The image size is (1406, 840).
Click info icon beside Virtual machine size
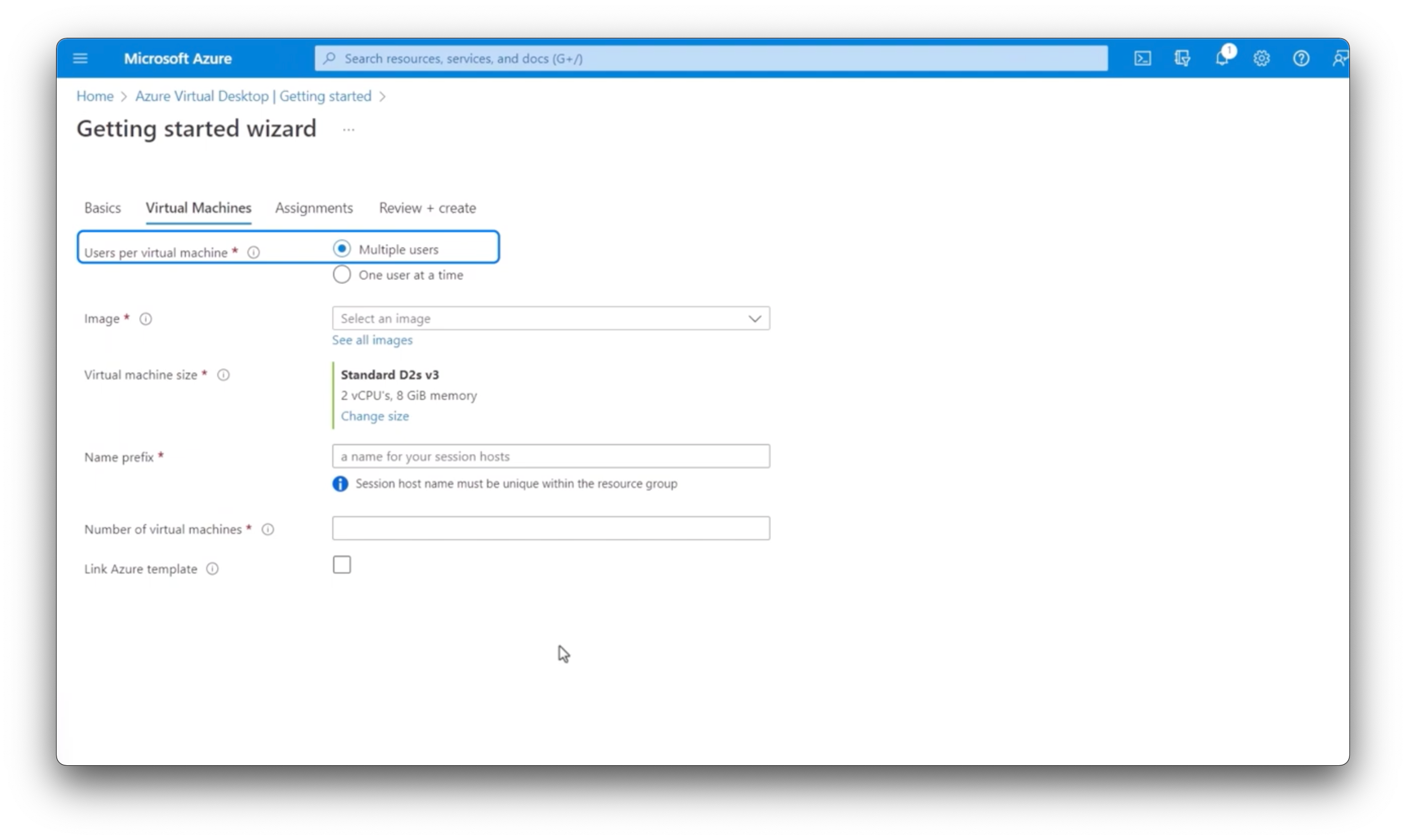224,375
